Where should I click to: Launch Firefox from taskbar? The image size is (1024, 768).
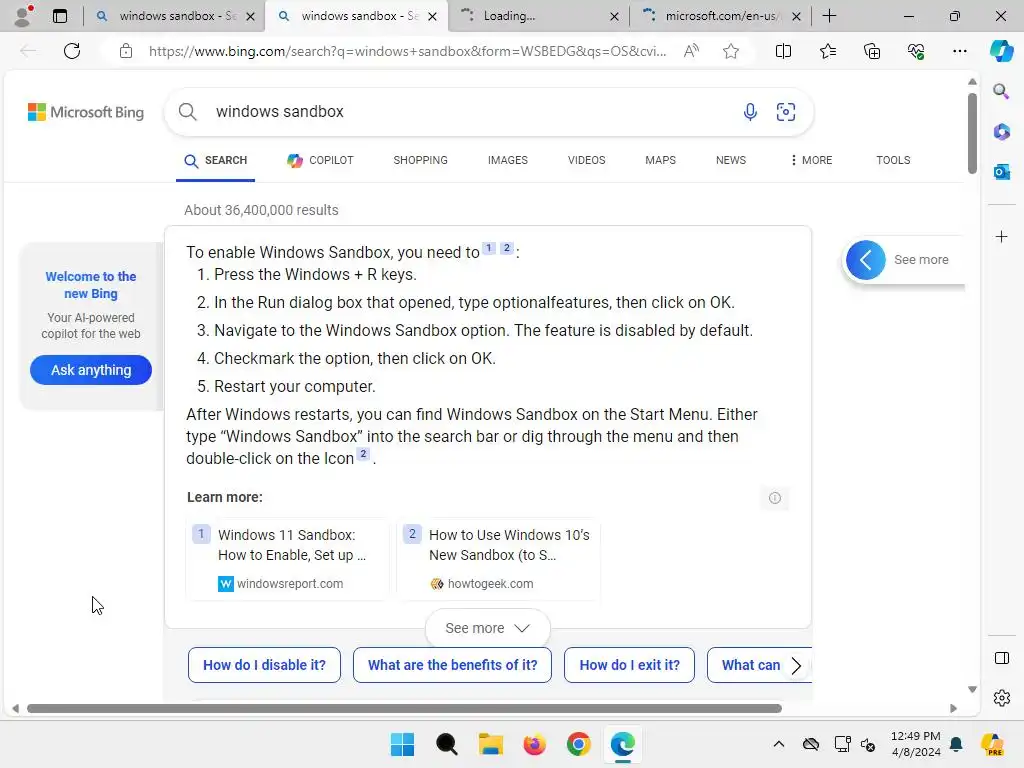534,744
